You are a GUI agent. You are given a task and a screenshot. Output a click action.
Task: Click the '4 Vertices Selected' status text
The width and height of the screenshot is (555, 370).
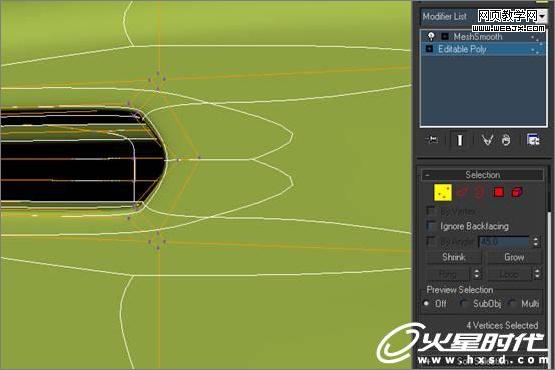click(x=502, y=325)
